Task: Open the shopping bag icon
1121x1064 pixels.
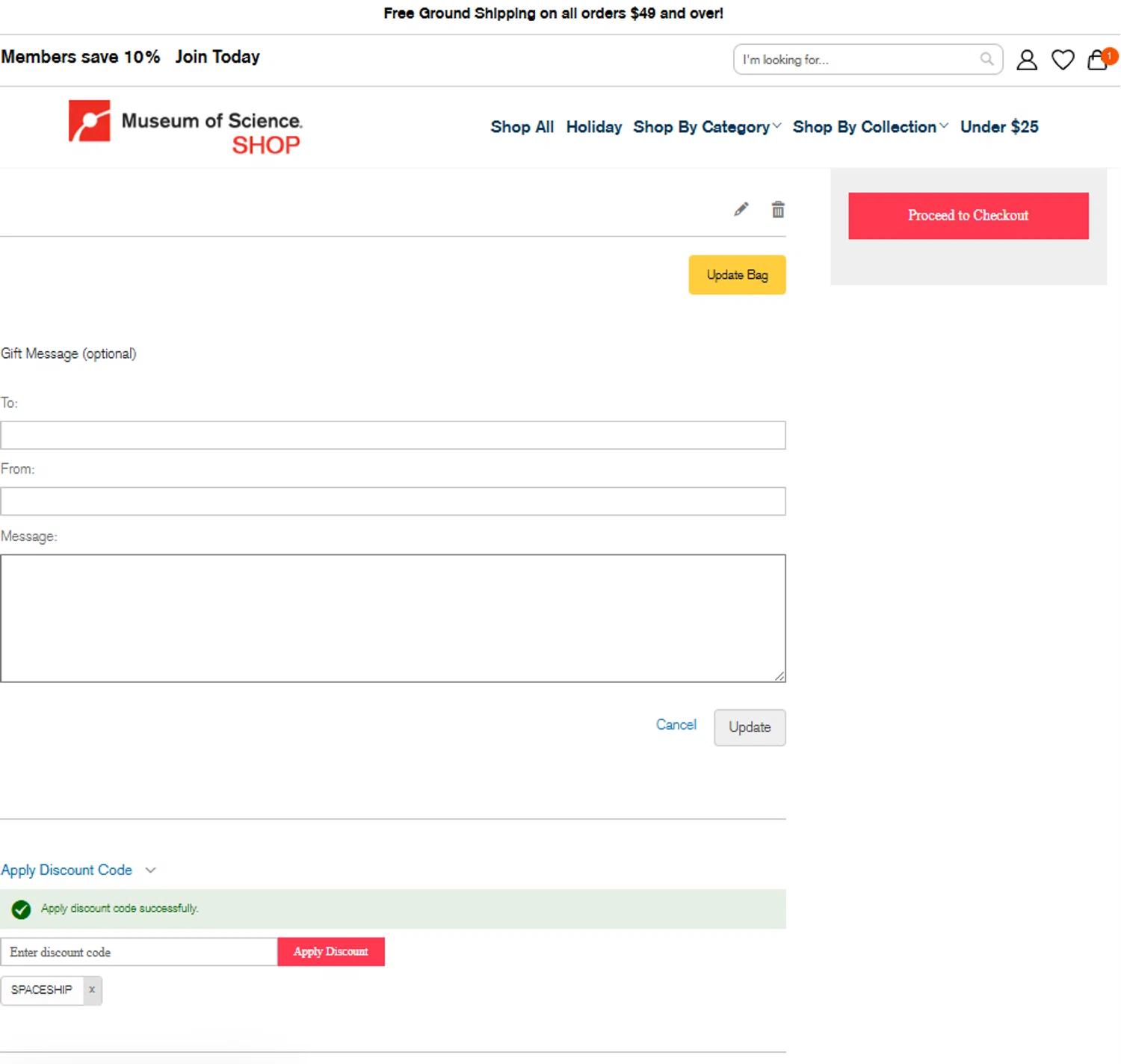Action: 1097,60
